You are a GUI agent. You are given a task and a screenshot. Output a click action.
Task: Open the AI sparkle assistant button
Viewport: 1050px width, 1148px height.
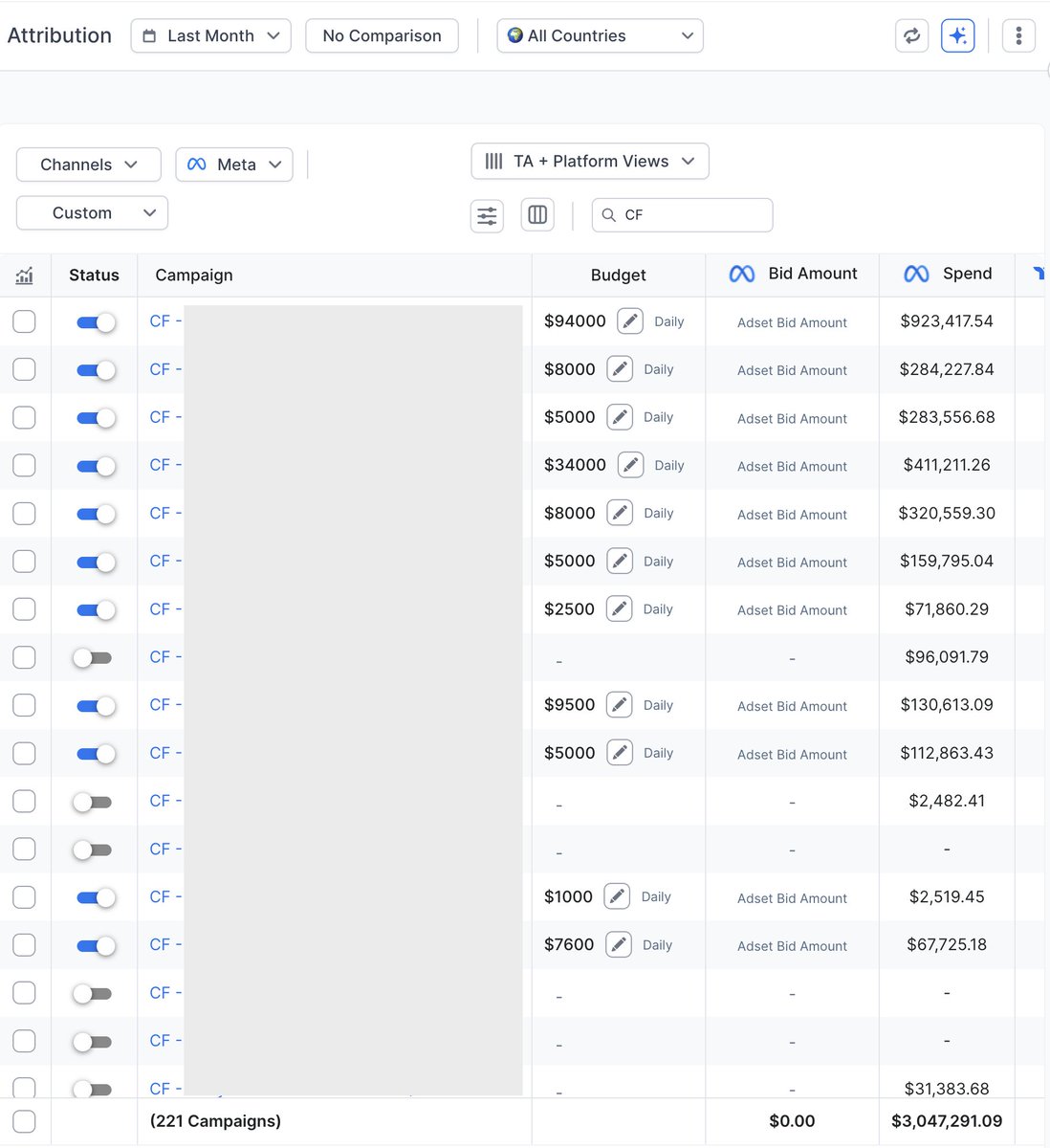pyautogui.click(x=958, y=35)
